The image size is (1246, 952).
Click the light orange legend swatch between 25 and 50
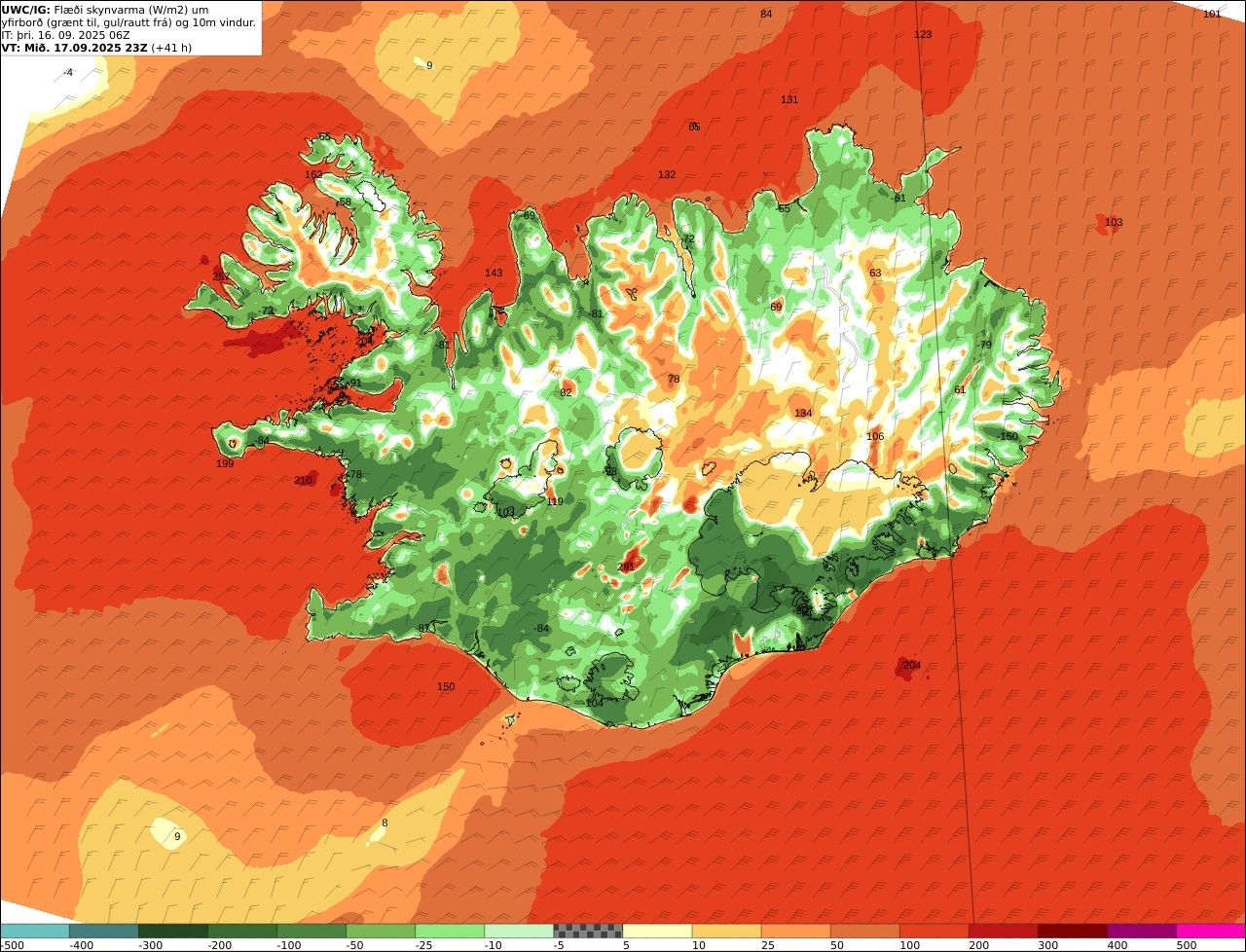[795, 931]
